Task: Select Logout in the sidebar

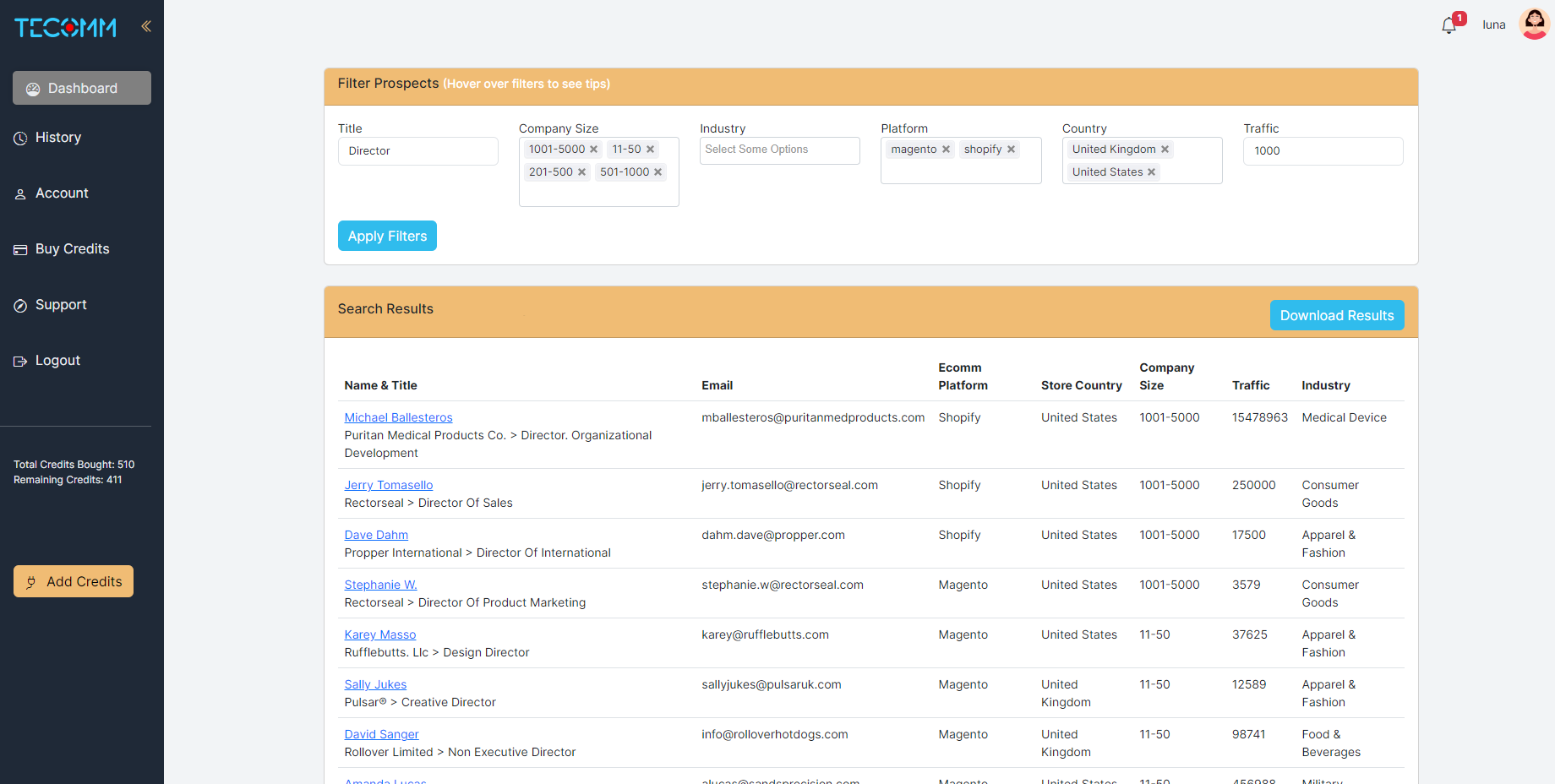Action: tap(57, 361)
